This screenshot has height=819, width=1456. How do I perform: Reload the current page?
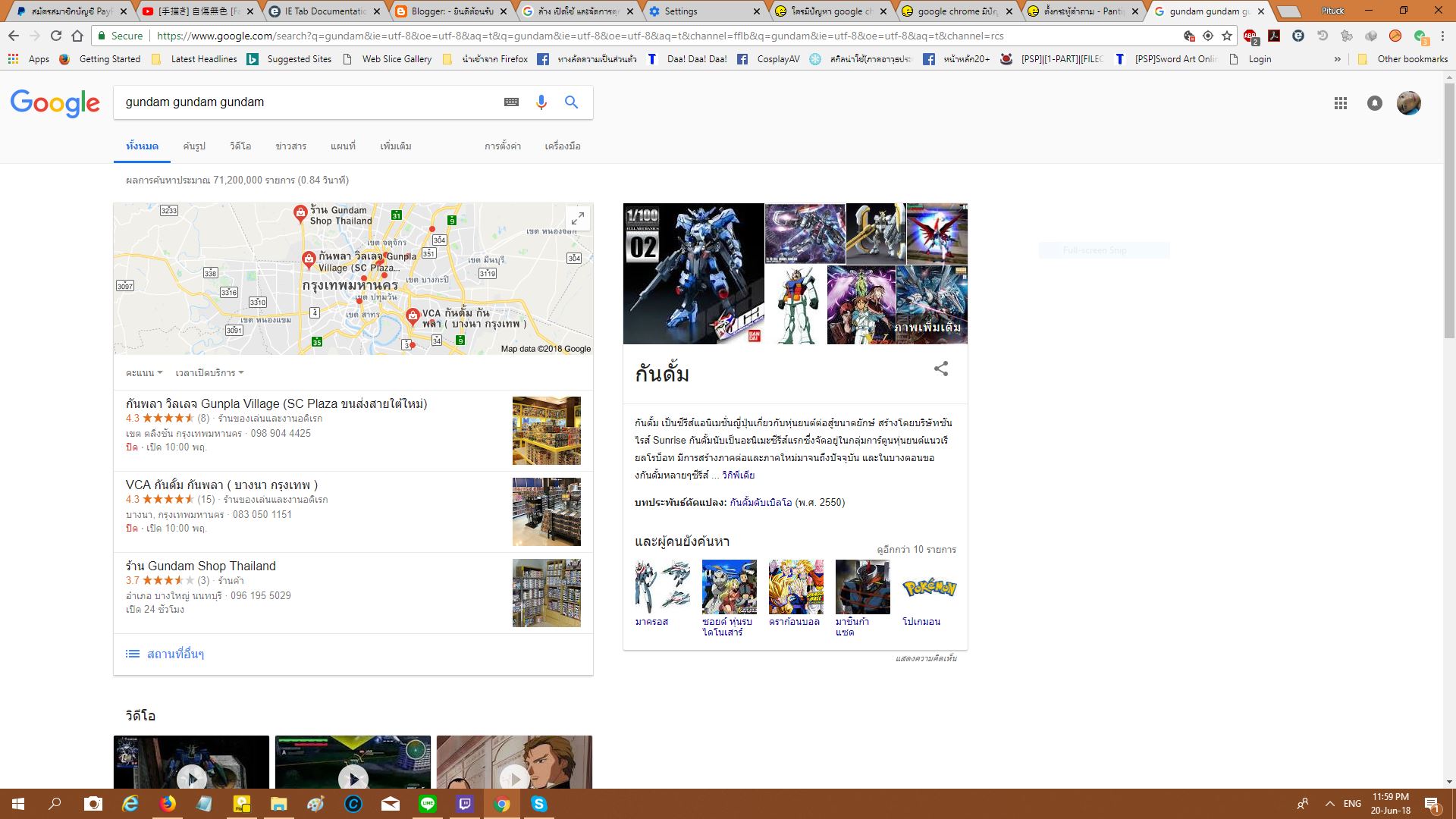click(x=56, y=36)
